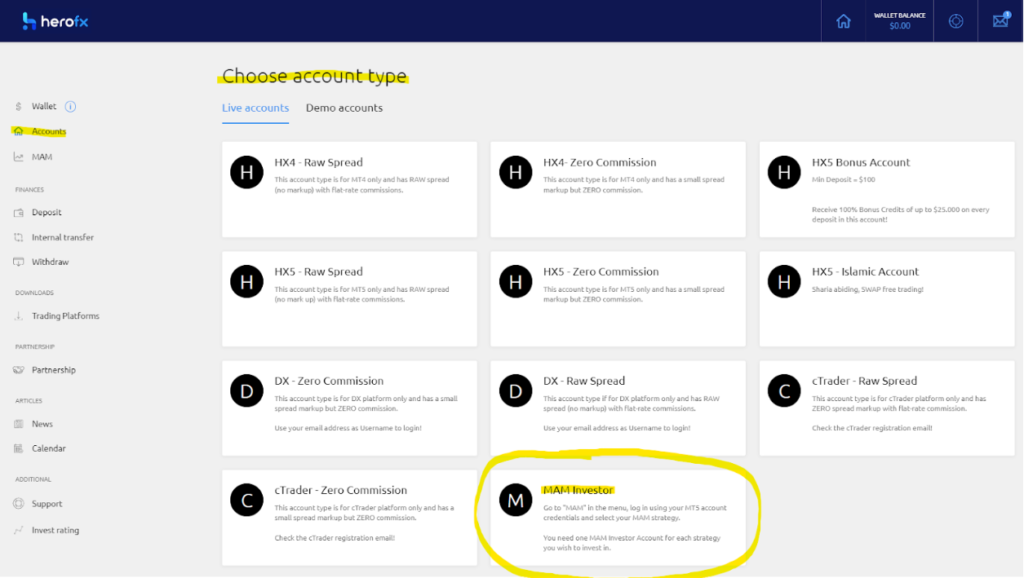The image size is (1024, 578).
Task: Select HX5 - Raw Spread account title
Action: pyautogui.click(x=318, y=271)
